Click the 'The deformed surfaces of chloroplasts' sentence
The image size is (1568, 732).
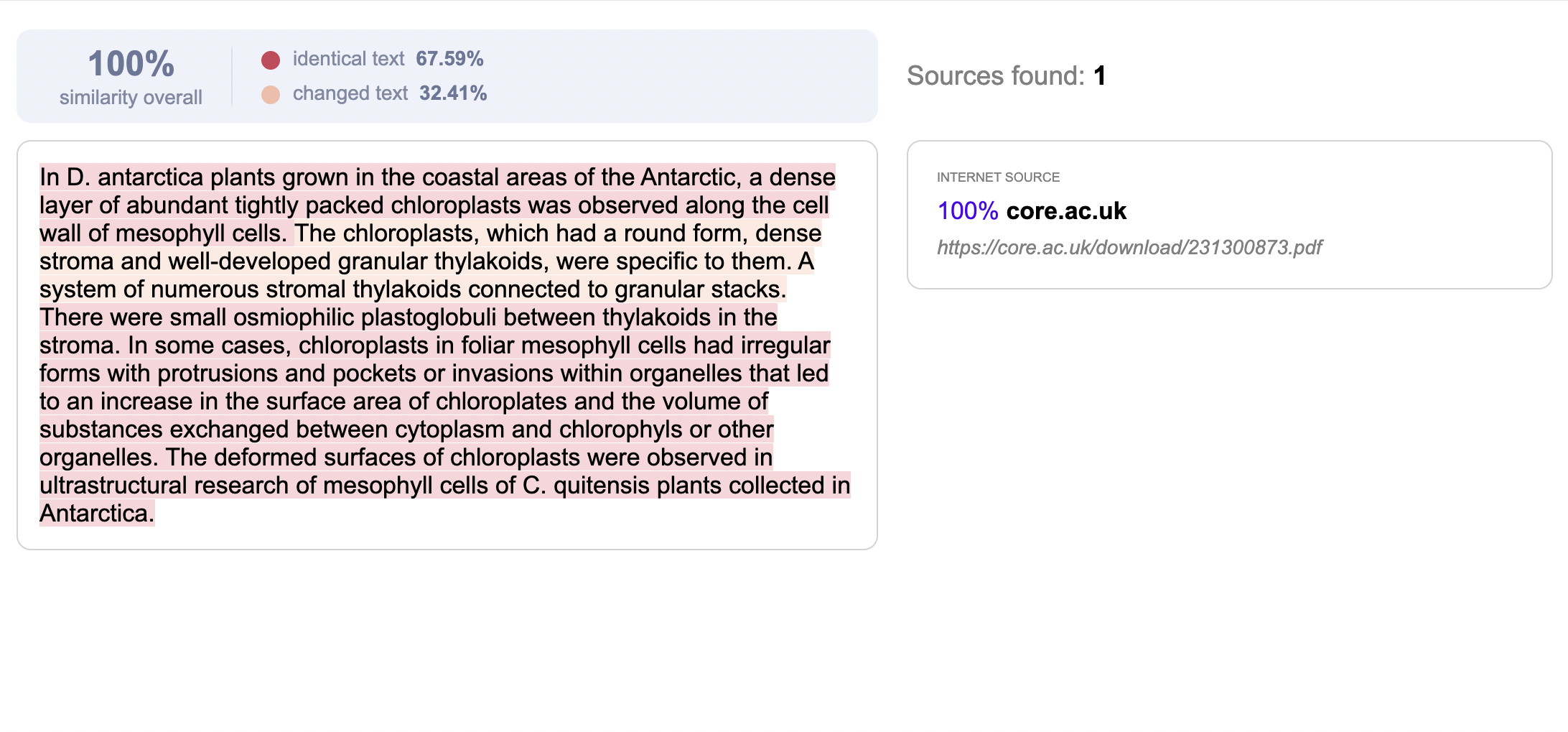tap(445, 485)
